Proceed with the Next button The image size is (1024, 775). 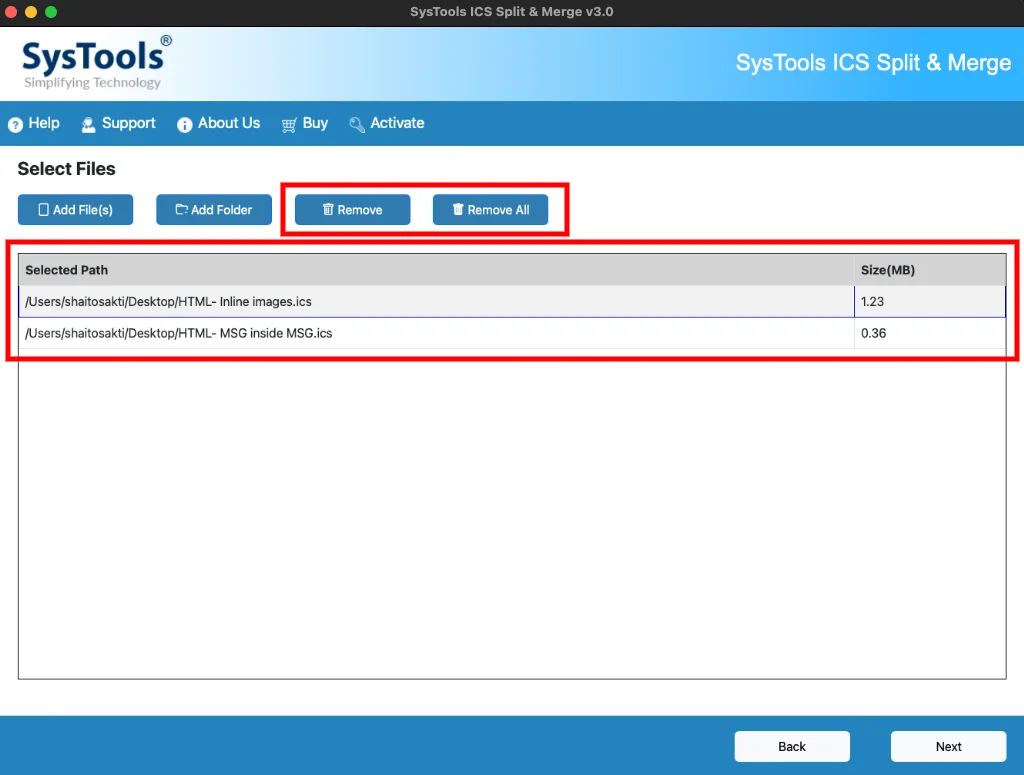click(948, 746)
